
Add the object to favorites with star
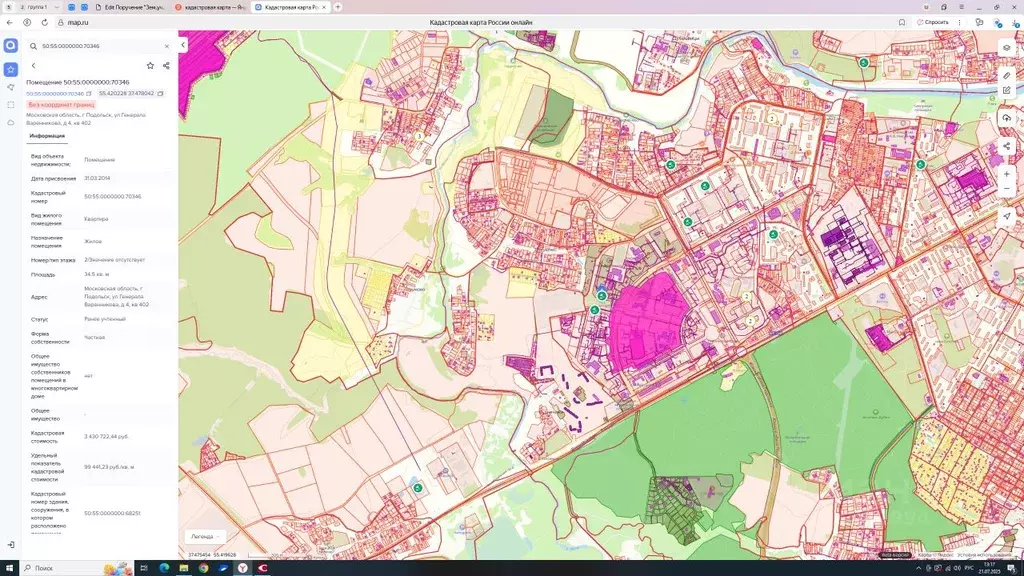point(150,66)
